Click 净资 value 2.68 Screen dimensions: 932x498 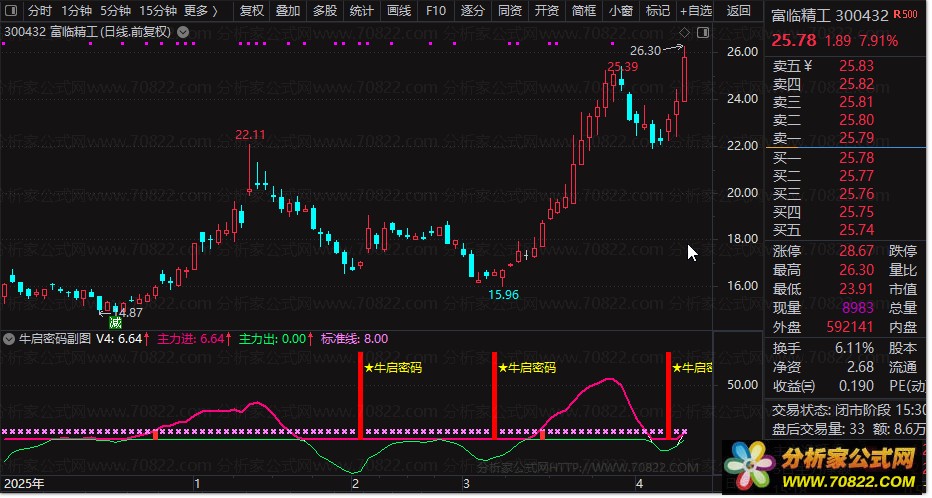click(x=860, y=367)
